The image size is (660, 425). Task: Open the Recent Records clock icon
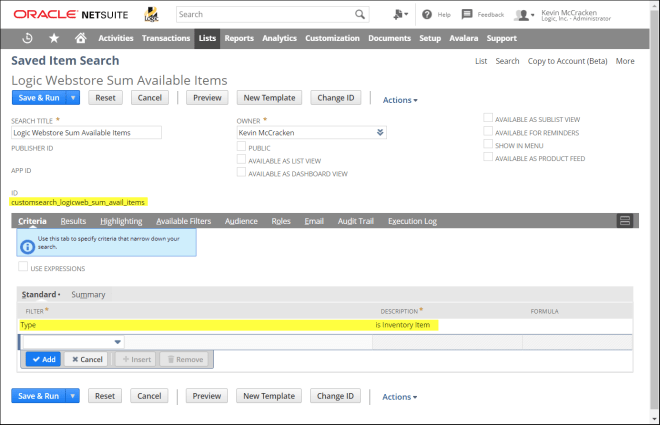[27, 38]
